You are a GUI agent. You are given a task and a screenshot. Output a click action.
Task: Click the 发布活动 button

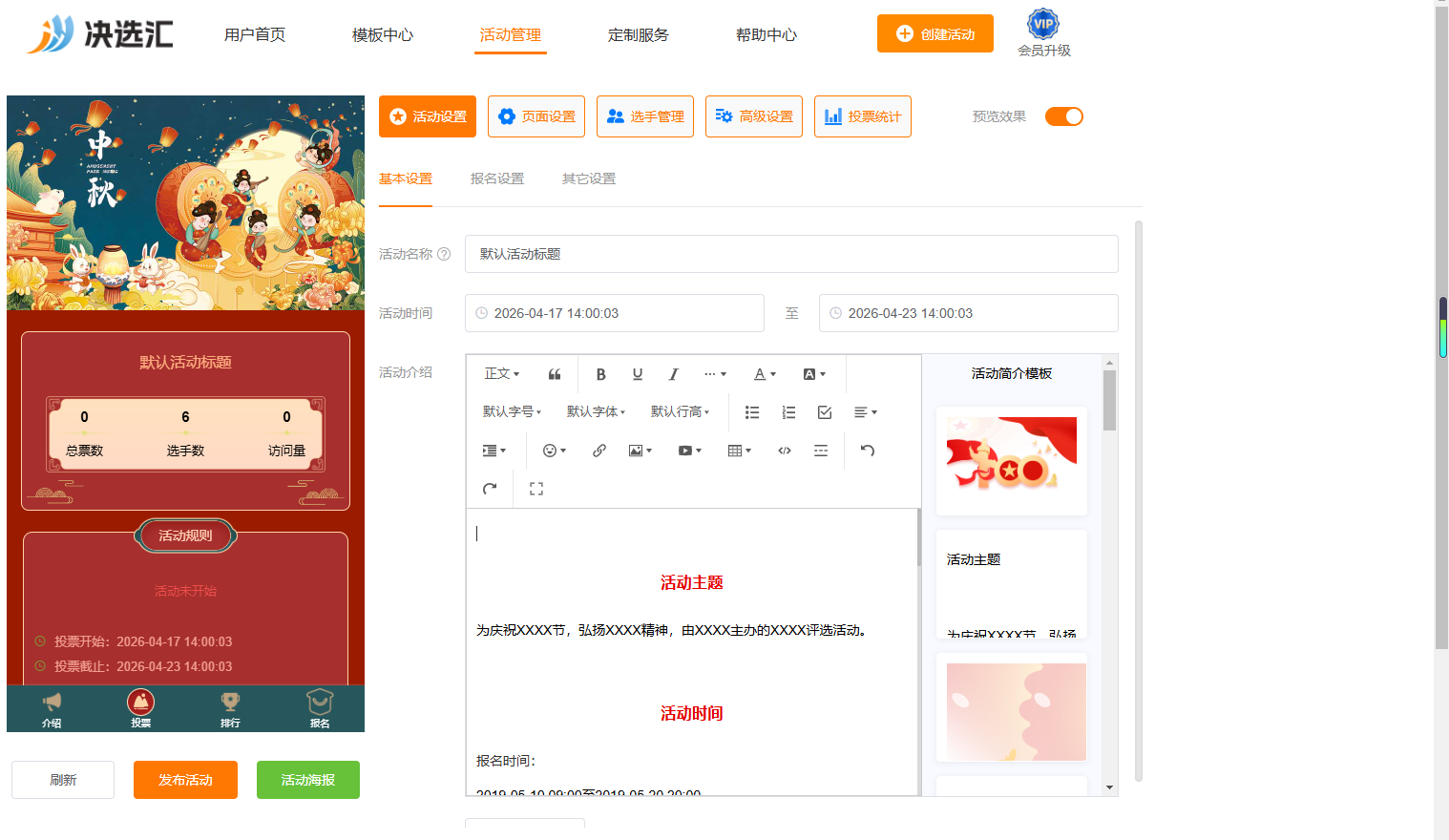[185, 780]
